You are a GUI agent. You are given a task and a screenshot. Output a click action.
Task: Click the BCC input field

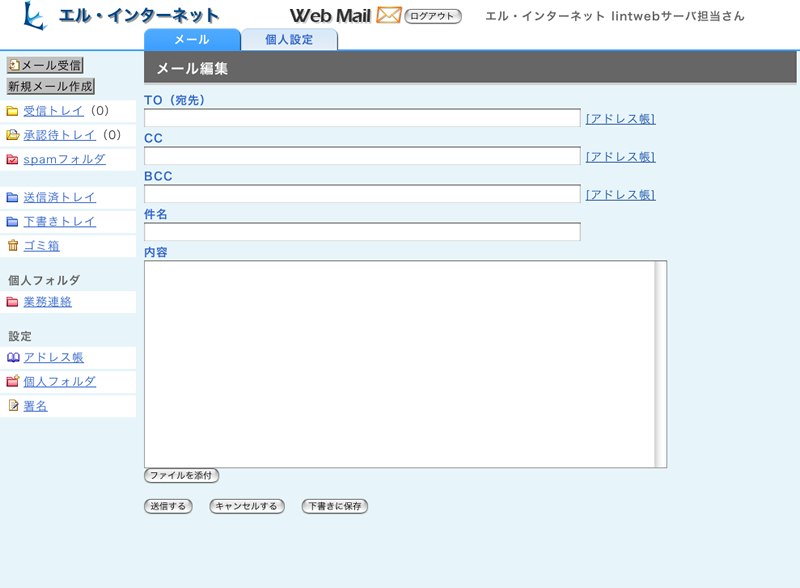coord(362,194)
